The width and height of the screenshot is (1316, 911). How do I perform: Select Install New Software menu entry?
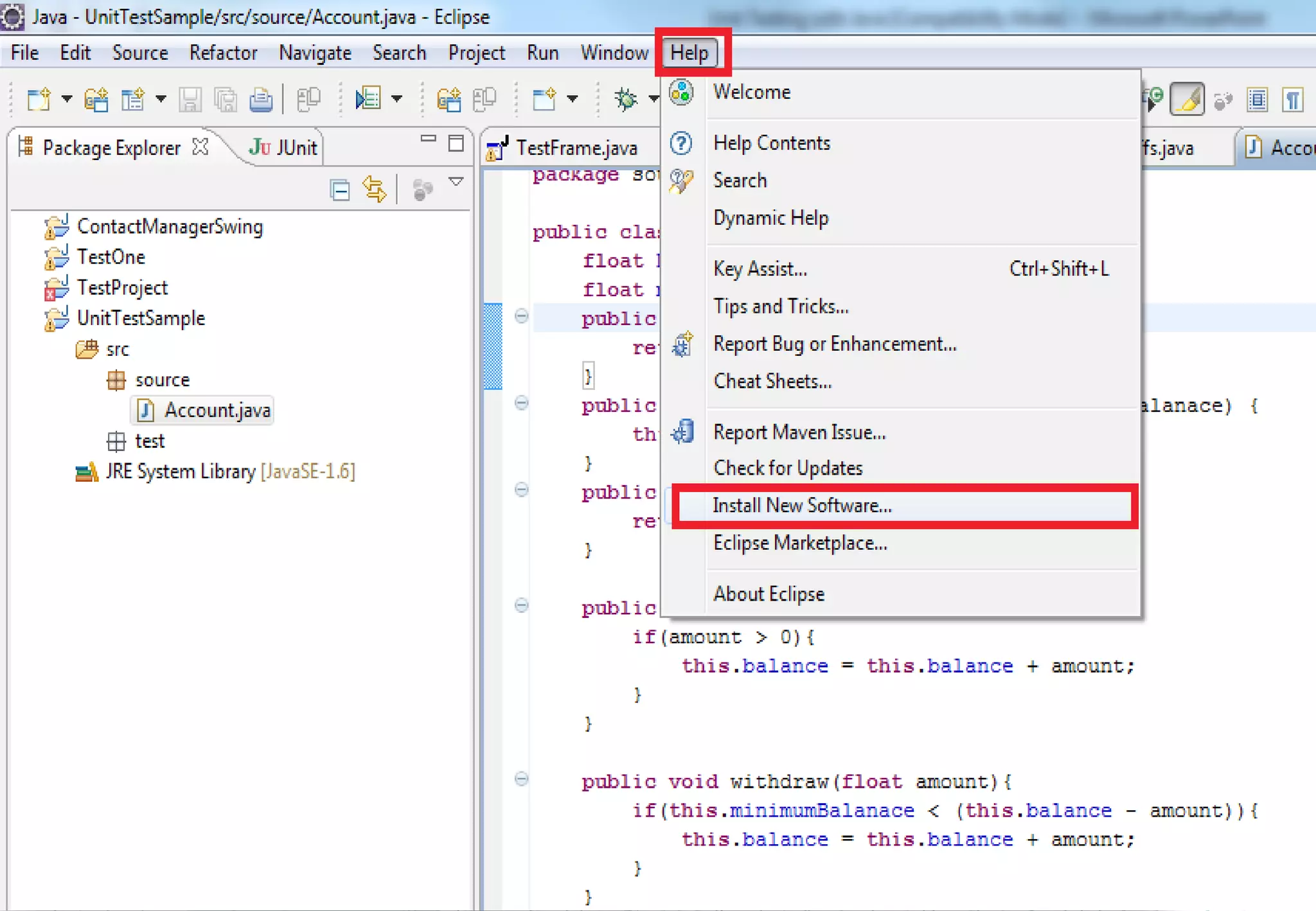click(x=801, y=506)
